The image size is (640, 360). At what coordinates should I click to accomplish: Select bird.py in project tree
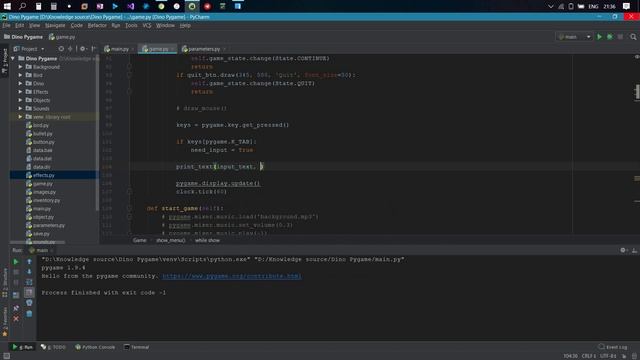point(38,125)
